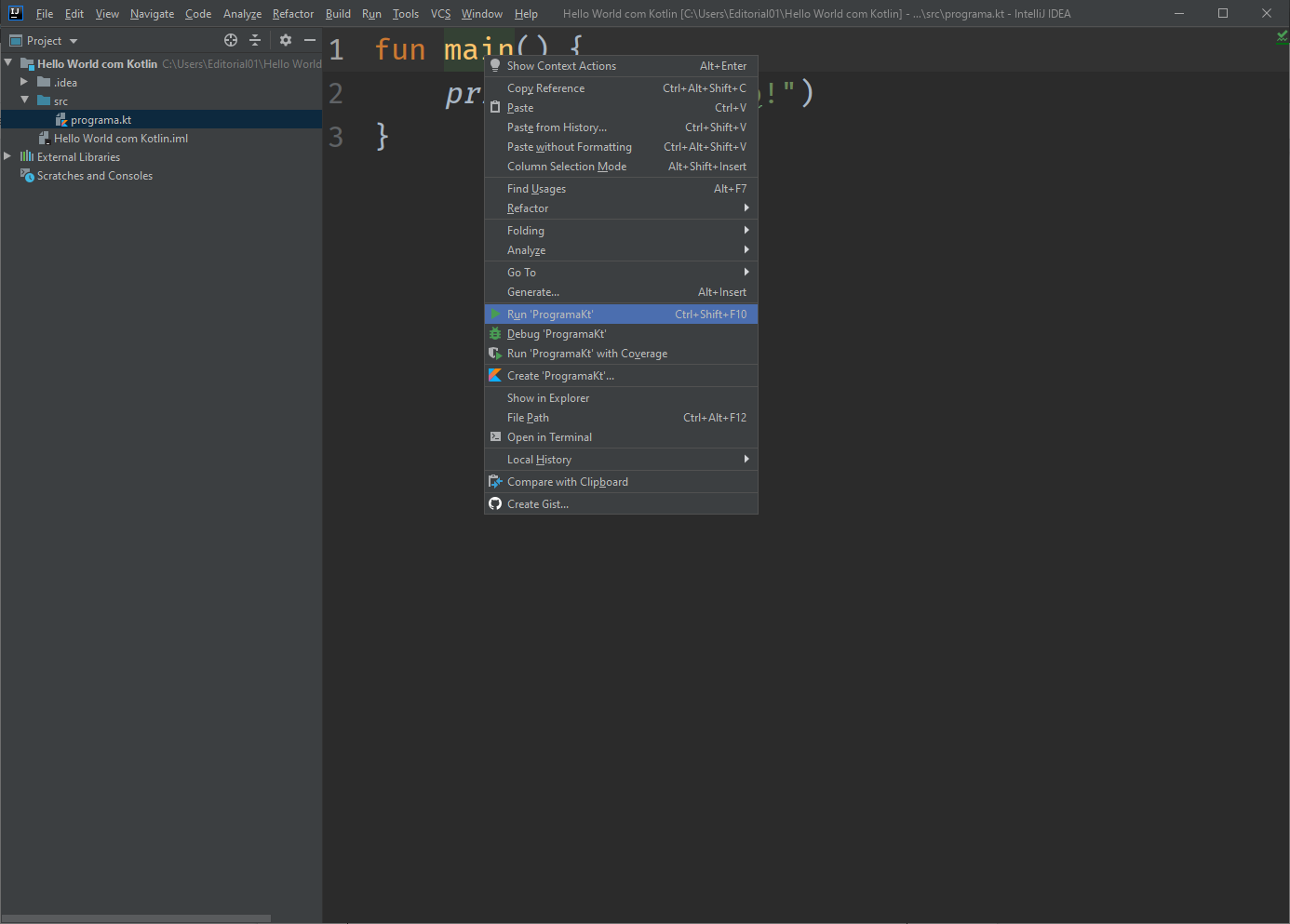
Task: Click the Project panel horizontal scrollbar
Action: point(136,918)
